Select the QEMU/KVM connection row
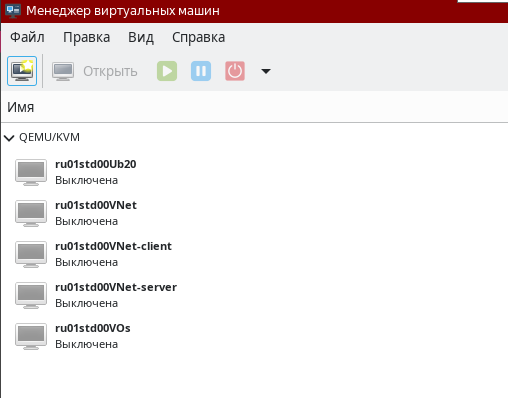This screenshot has height=398, width=508. (255, 137)
